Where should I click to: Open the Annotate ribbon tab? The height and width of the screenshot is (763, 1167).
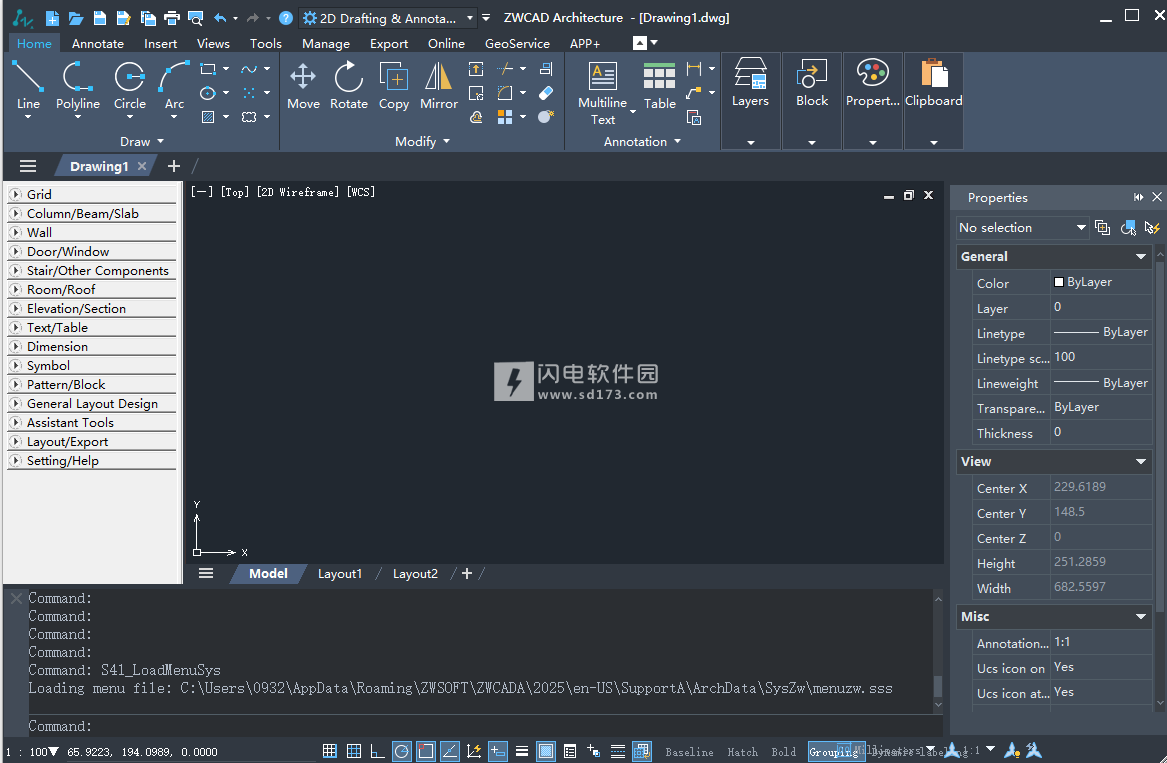click(97, 43)
